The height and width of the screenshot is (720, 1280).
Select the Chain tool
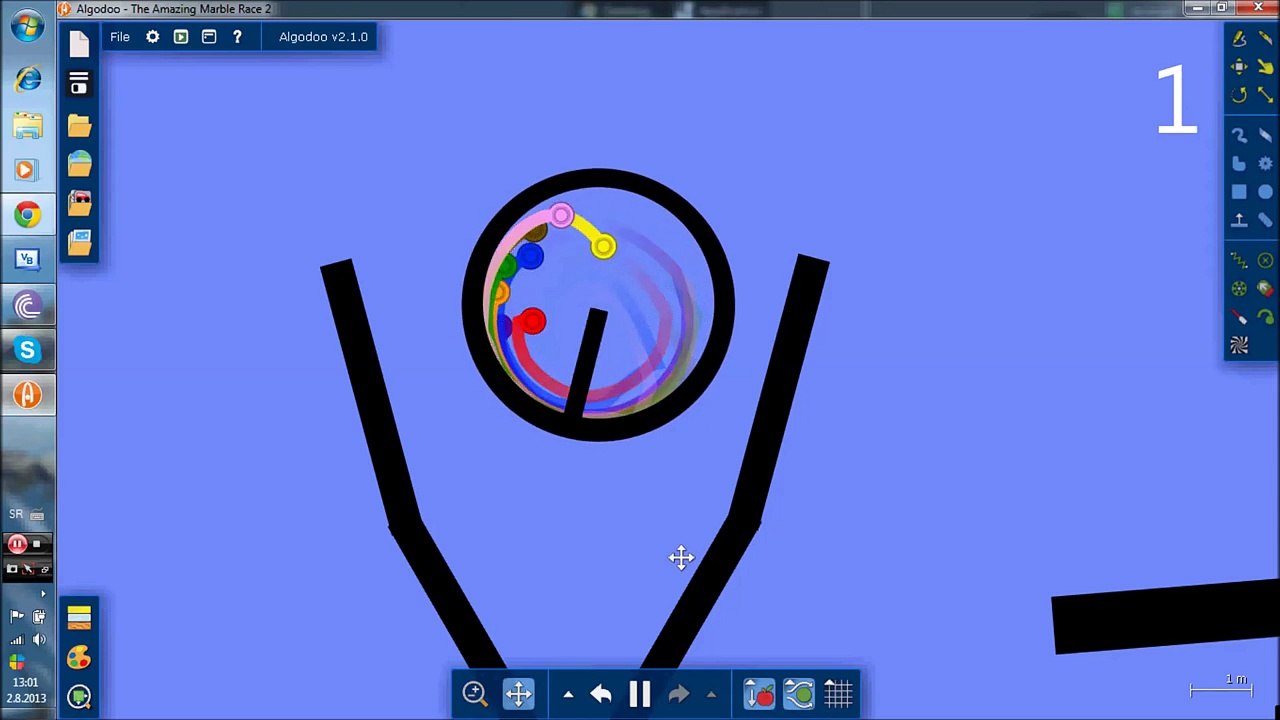coord(1265,219)
